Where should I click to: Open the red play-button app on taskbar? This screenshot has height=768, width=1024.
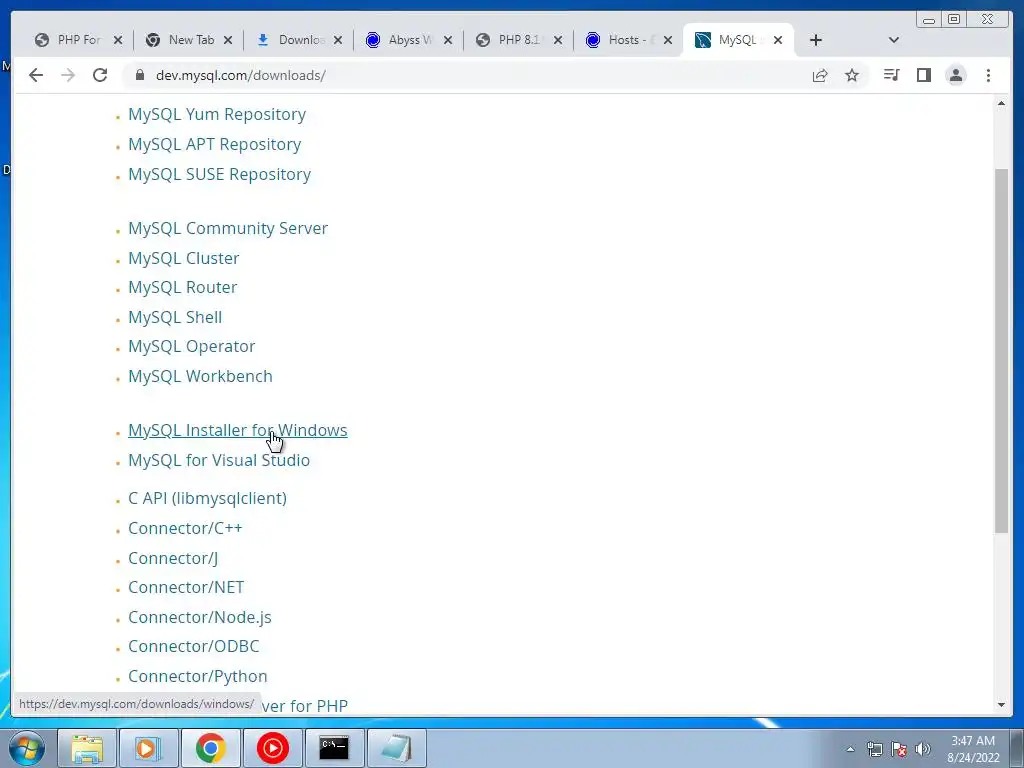(272, 748)
